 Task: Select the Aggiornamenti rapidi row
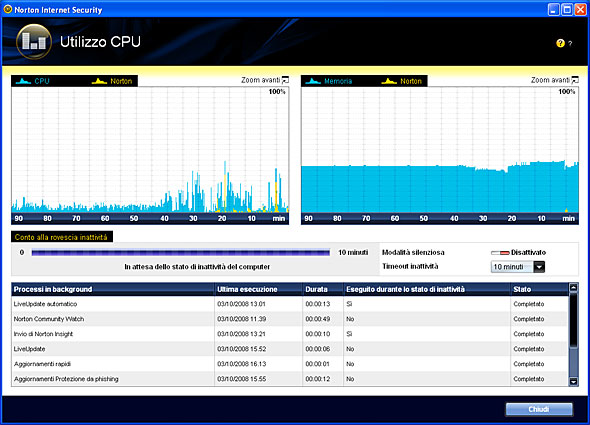click(289, 364)
